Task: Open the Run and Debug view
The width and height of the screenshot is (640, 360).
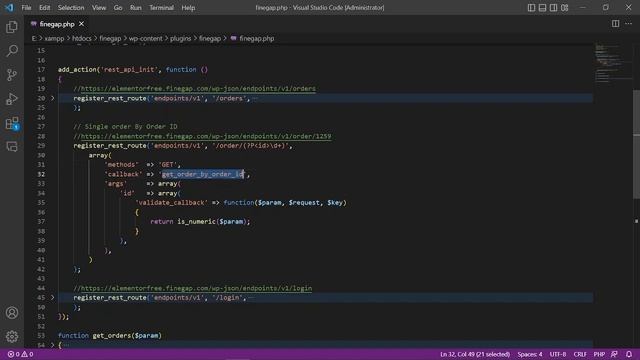Action: tap(12, 99)
